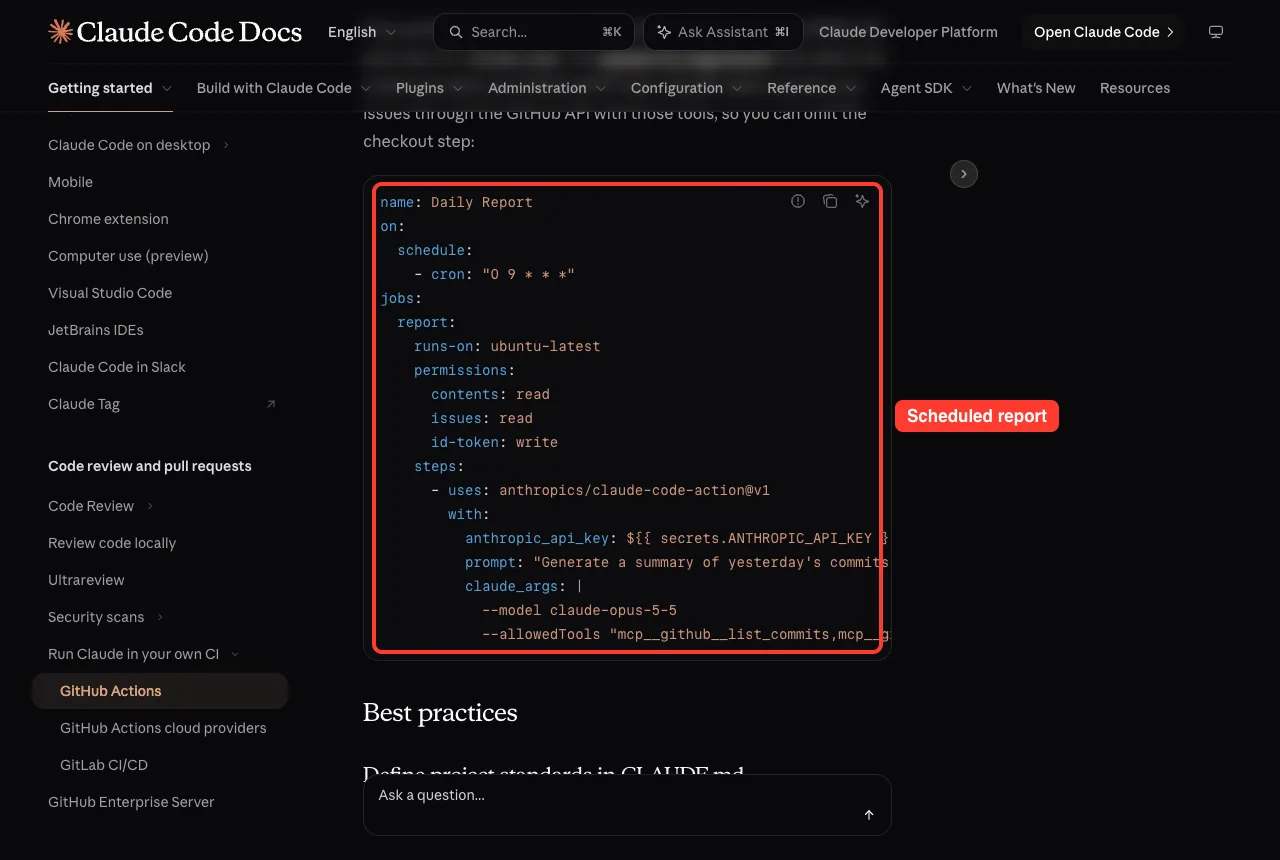Copy the Daily Report code block
This screenshot has width=1280, height=860.
(x=830, y=201)
